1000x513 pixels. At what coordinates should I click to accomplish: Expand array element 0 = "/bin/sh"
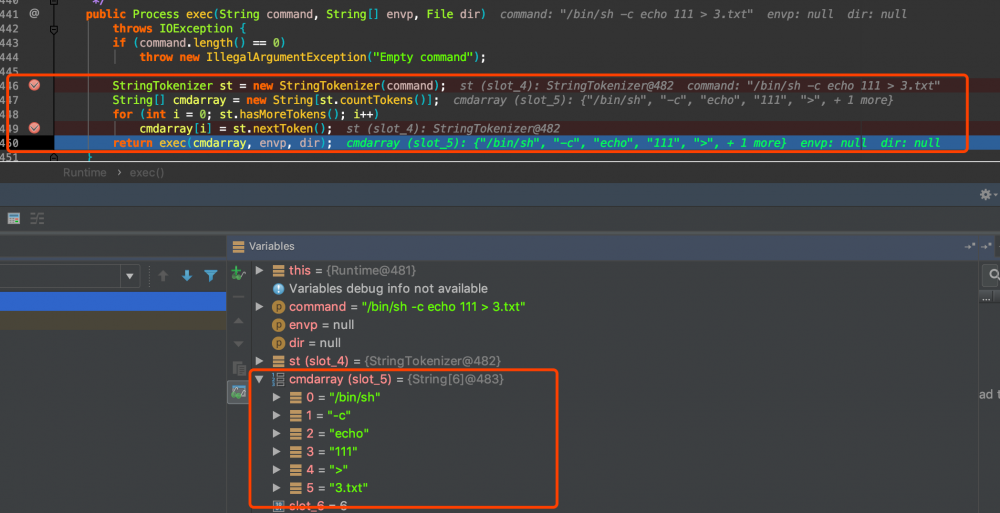[277, 397]
